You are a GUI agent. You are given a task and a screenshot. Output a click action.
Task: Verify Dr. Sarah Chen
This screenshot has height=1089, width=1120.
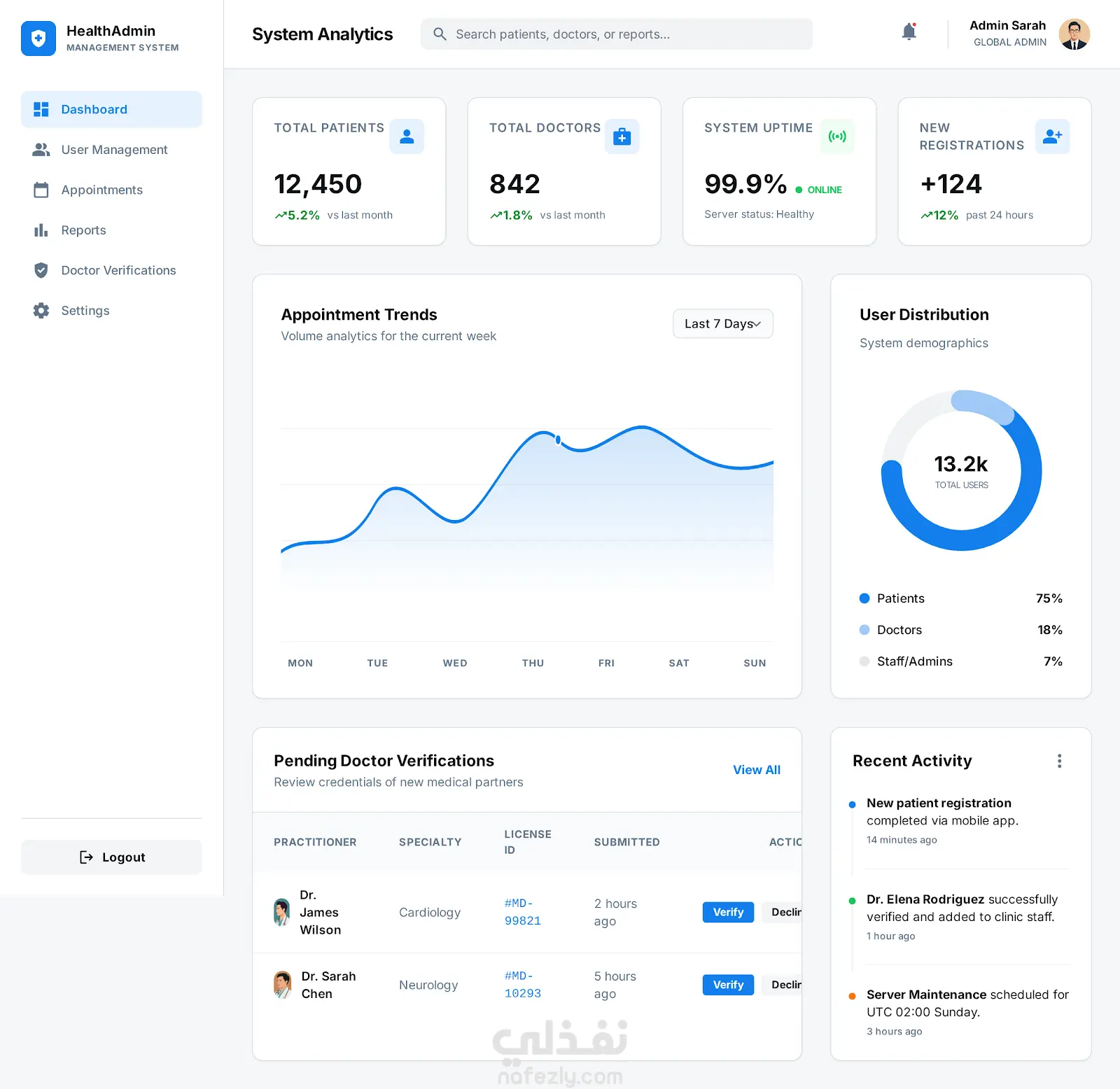(728, 985)
